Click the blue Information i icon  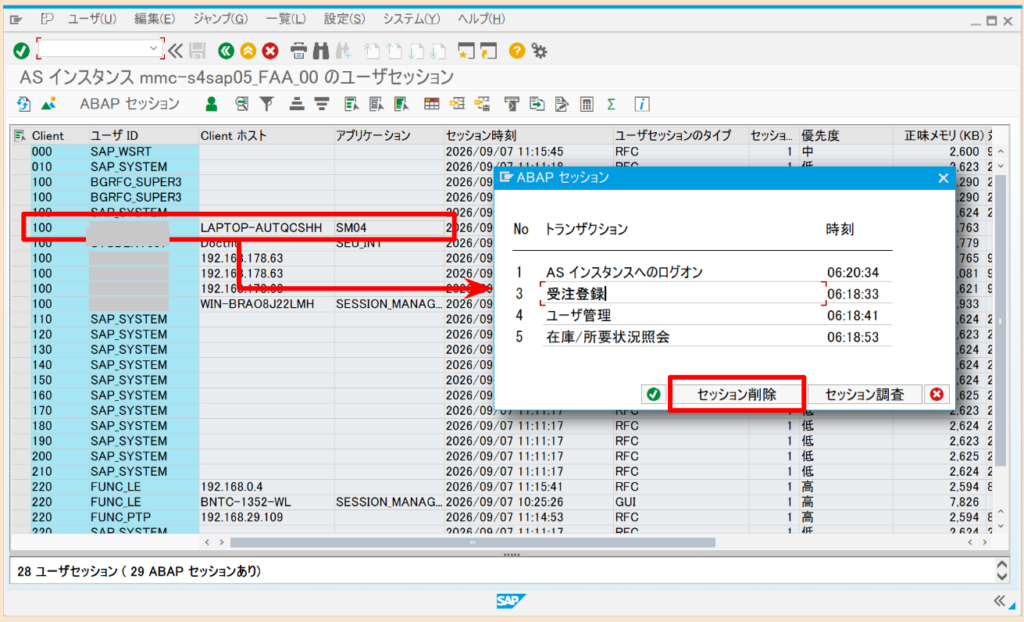pos(642,104)
